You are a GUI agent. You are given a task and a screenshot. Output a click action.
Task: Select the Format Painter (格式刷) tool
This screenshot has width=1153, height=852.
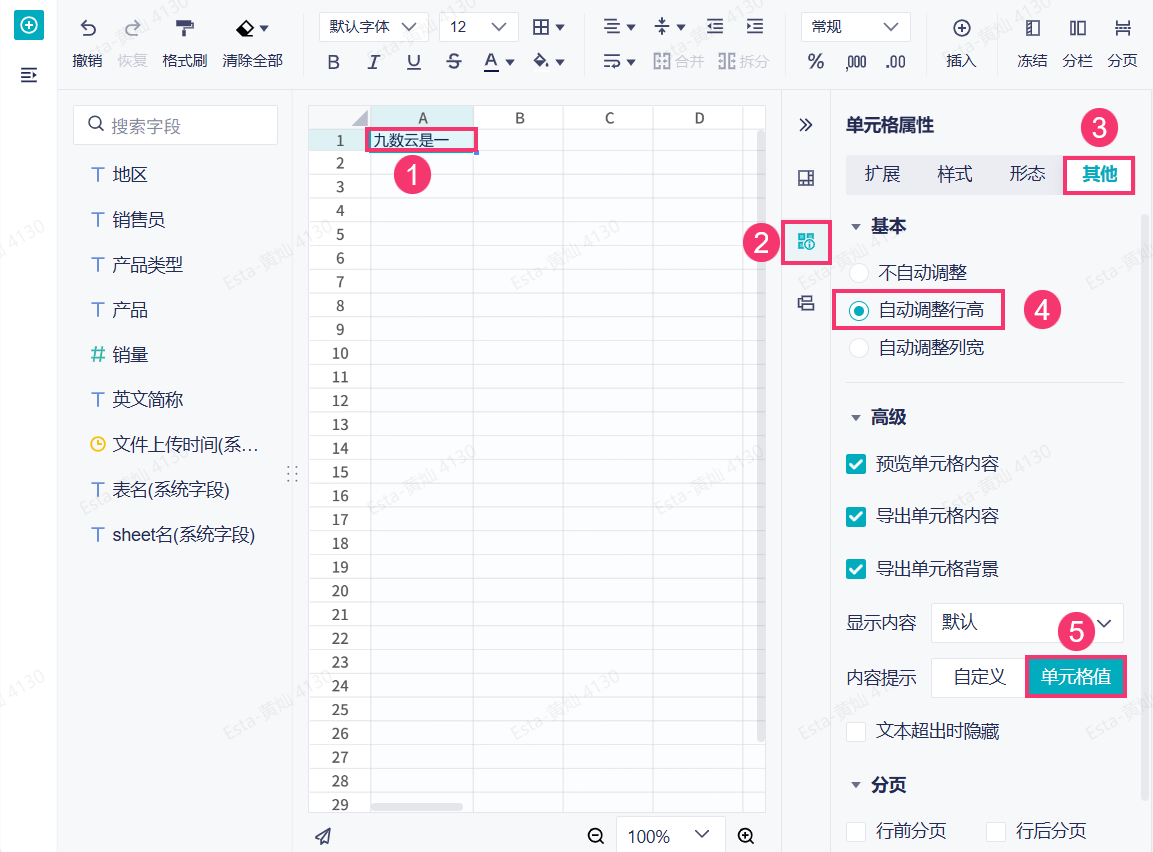pos(185,29)
